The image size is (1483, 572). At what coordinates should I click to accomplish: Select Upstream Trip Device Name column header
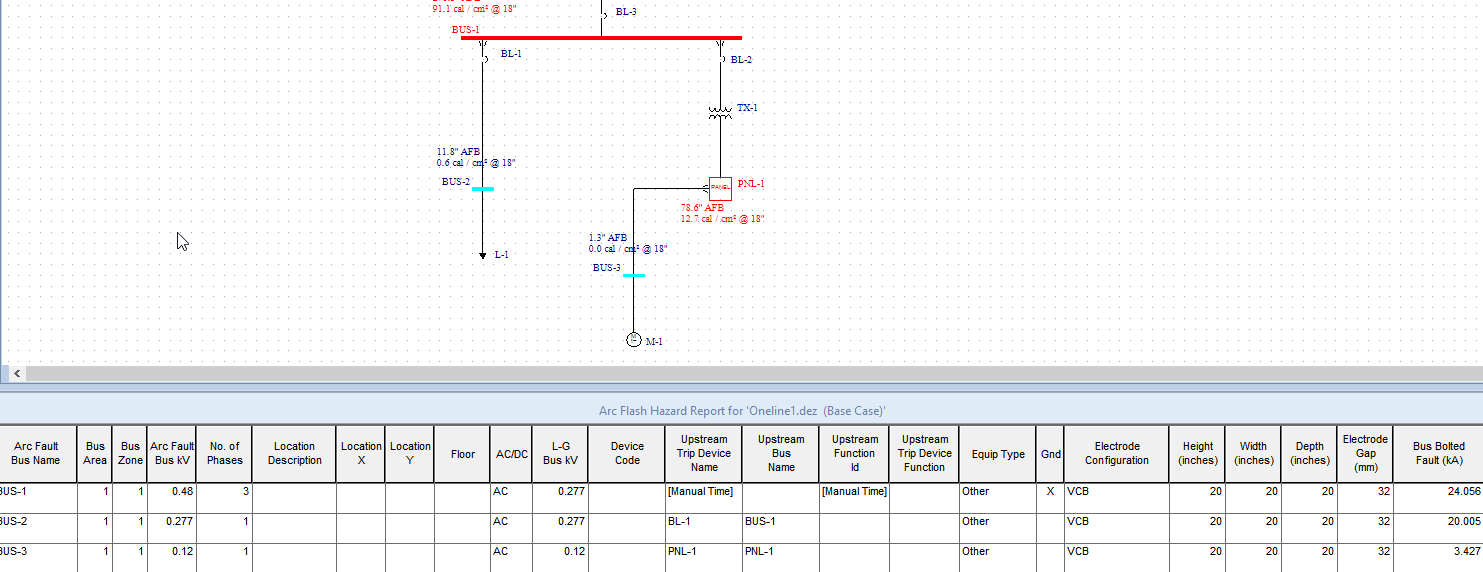pos(704,454)
